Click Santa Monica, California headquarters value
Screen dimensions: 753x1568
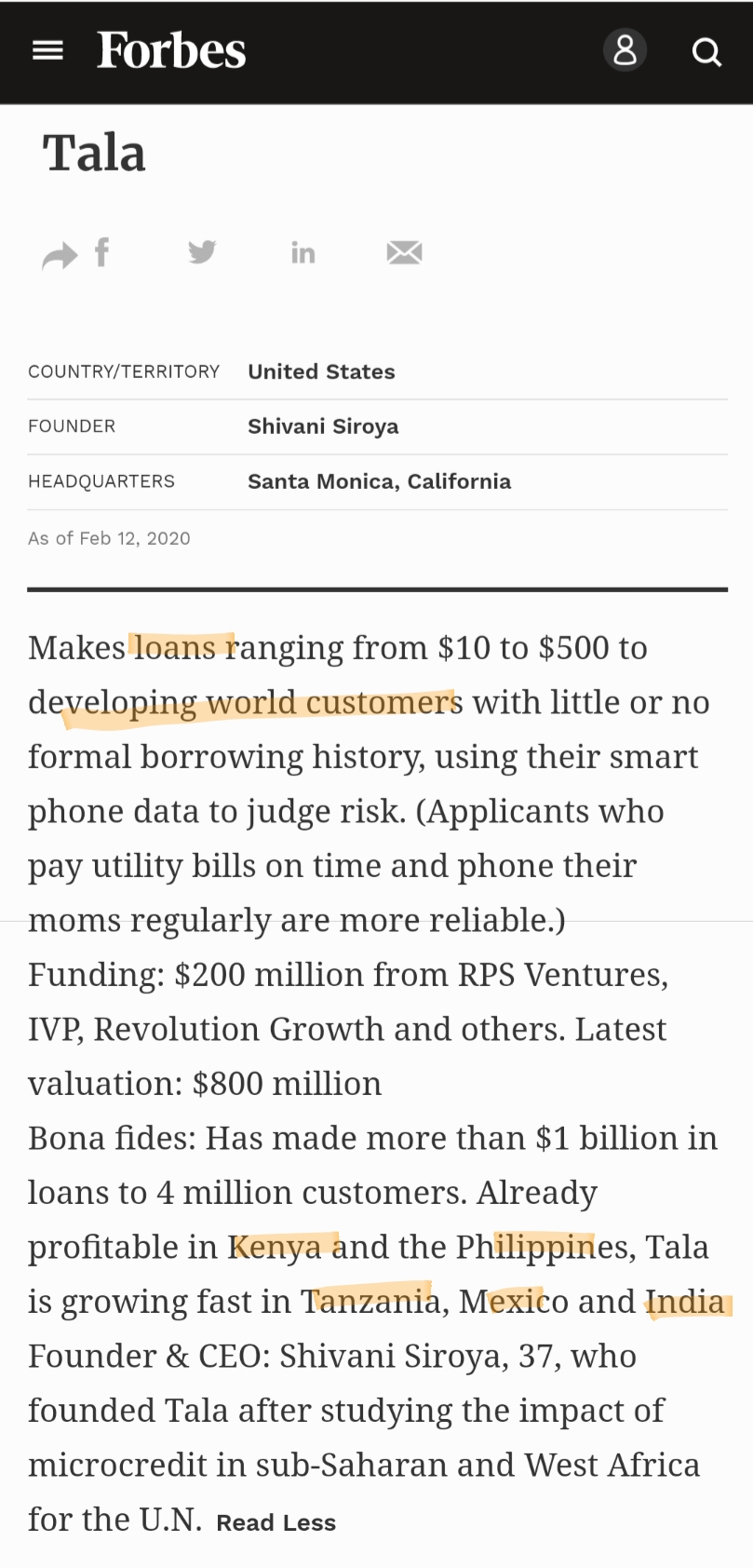tap(379, 481)
